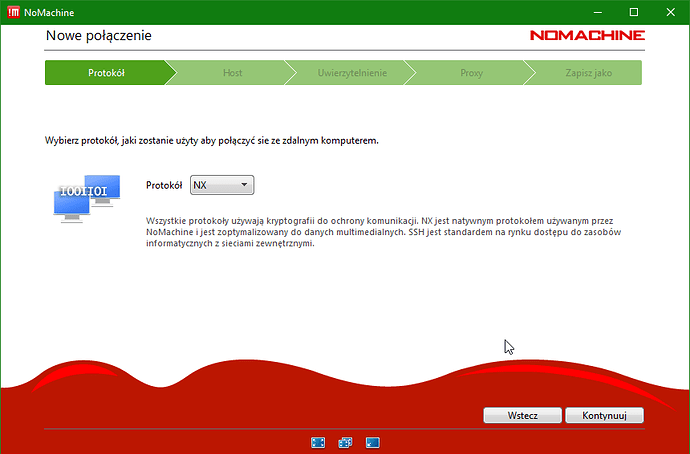Maximize the NoMachine window

pyautogui.click(x=633, y=12)
